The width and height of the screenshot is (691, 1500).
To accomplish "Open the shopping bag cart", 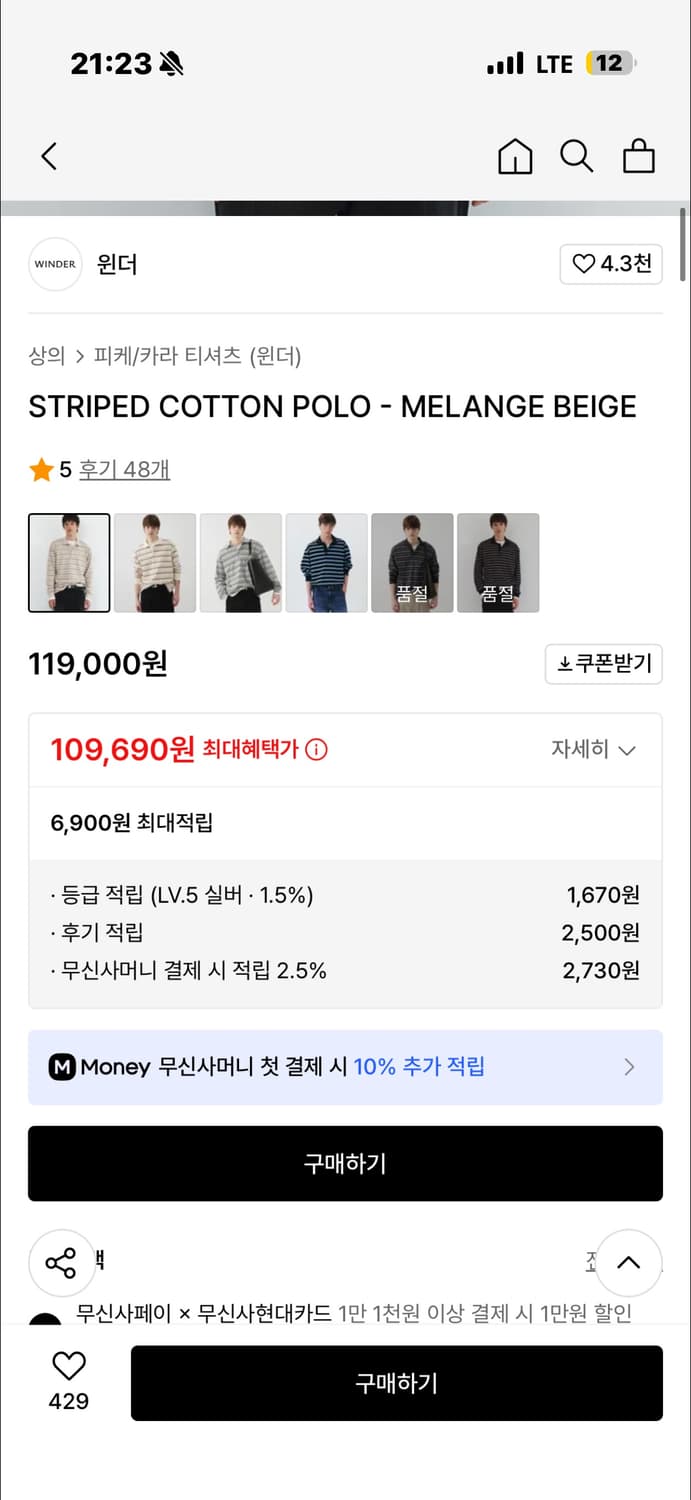I will pyautogui.click(x=638, y=156).
